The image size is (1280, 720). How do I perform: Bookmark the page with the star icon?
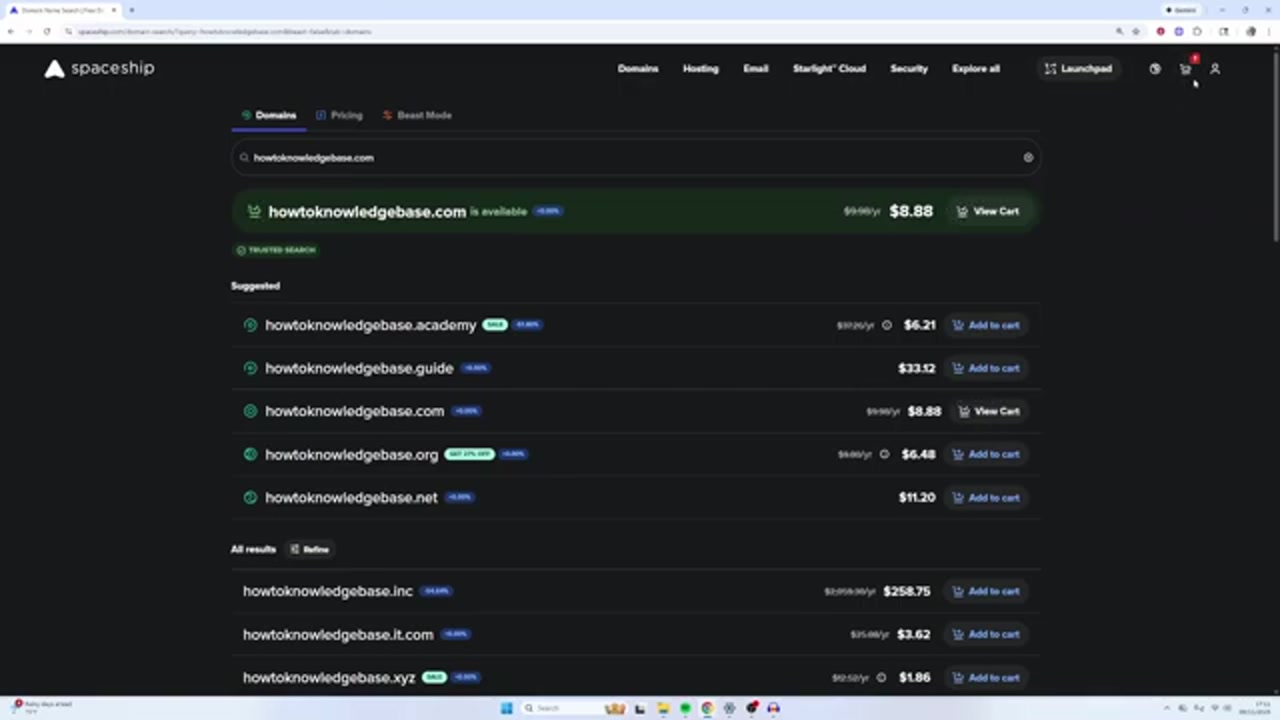pyautogui.click(x=1135, y=31)
